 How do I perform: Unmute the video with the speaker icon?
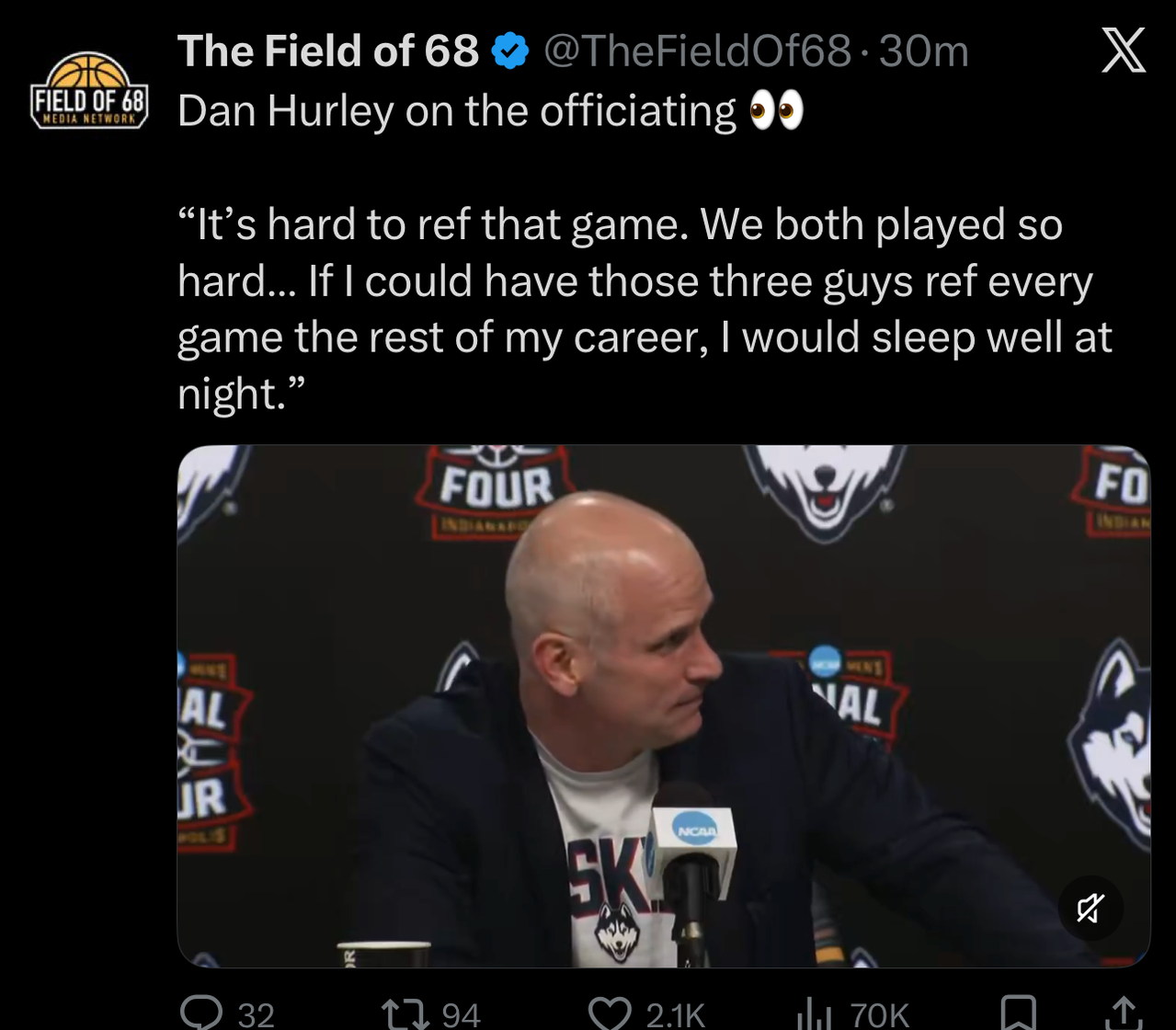click(x=1090, y=909)
